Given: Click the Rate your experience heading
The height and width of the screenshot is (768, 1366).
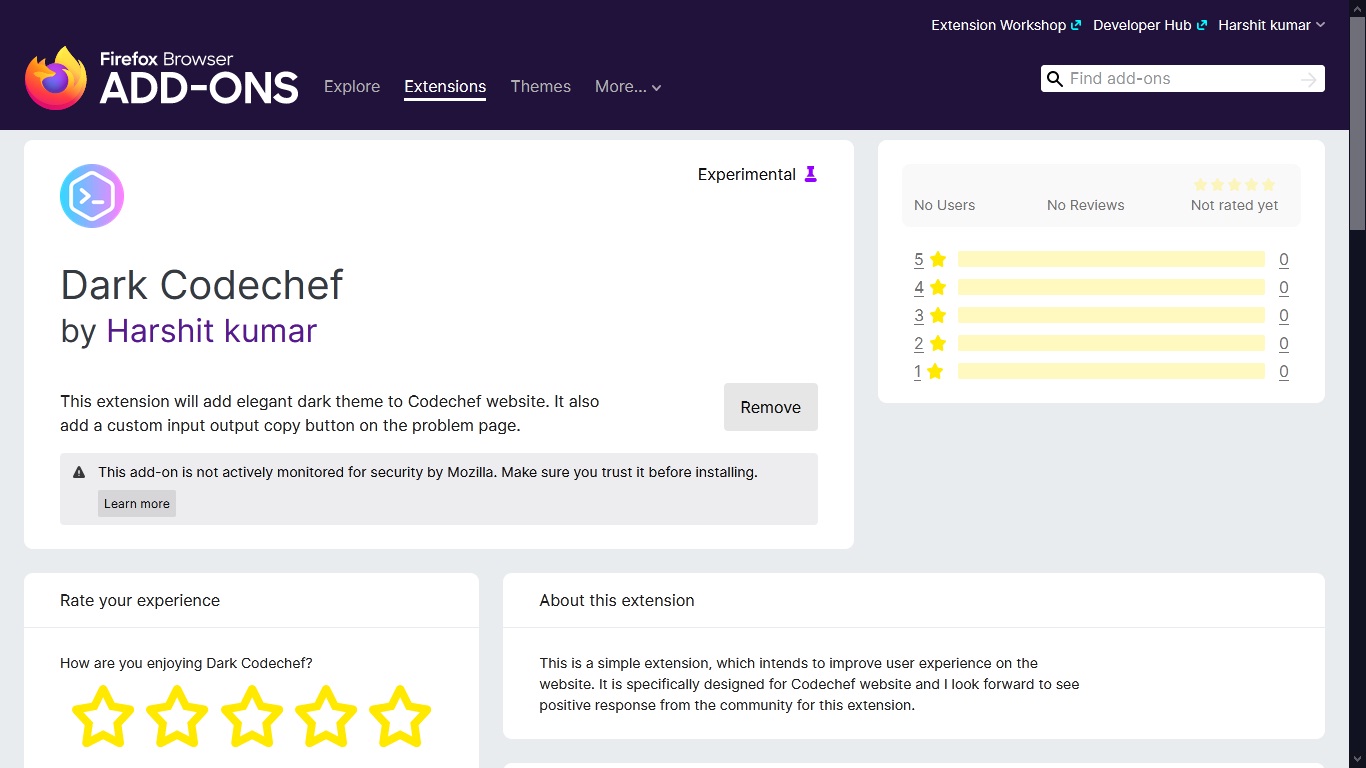Looking at the screenshot, I should 140,600.
